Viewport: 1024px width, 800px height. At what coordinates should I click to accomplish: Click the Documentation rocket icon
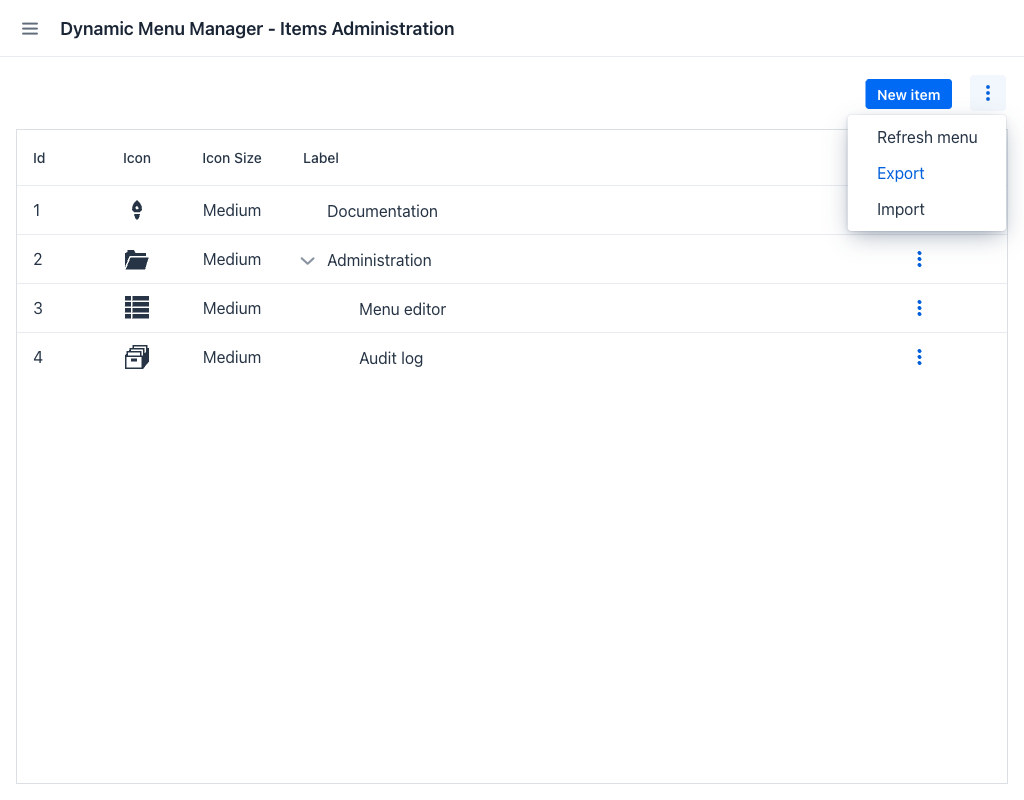coord(136,210)
